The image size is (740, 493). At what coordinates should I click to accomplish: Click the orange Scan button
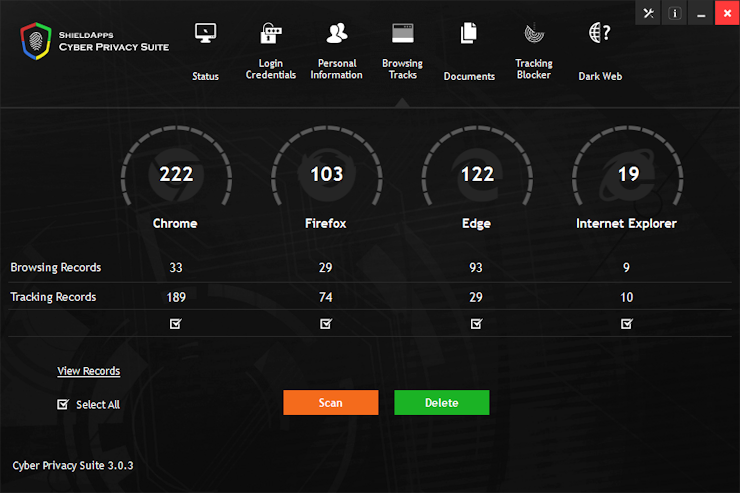331,402
